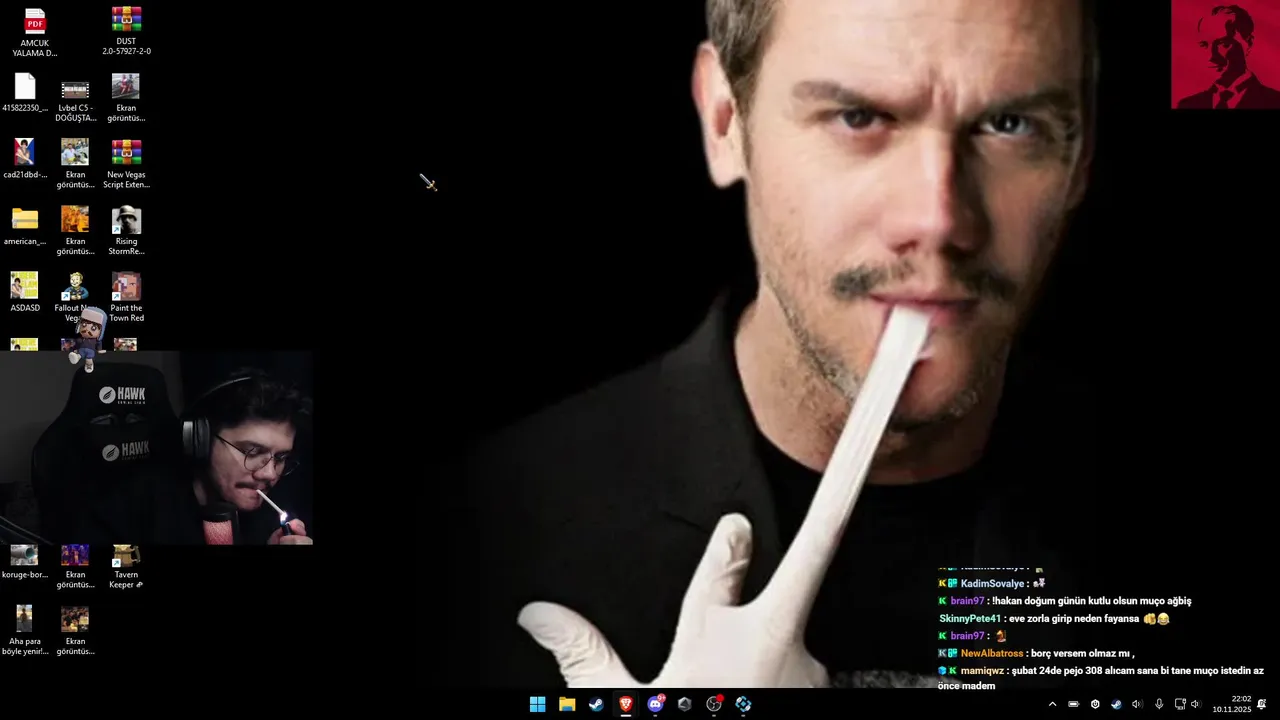Select the DUST 2.0-57927-2-0 archive

point(126,31)
